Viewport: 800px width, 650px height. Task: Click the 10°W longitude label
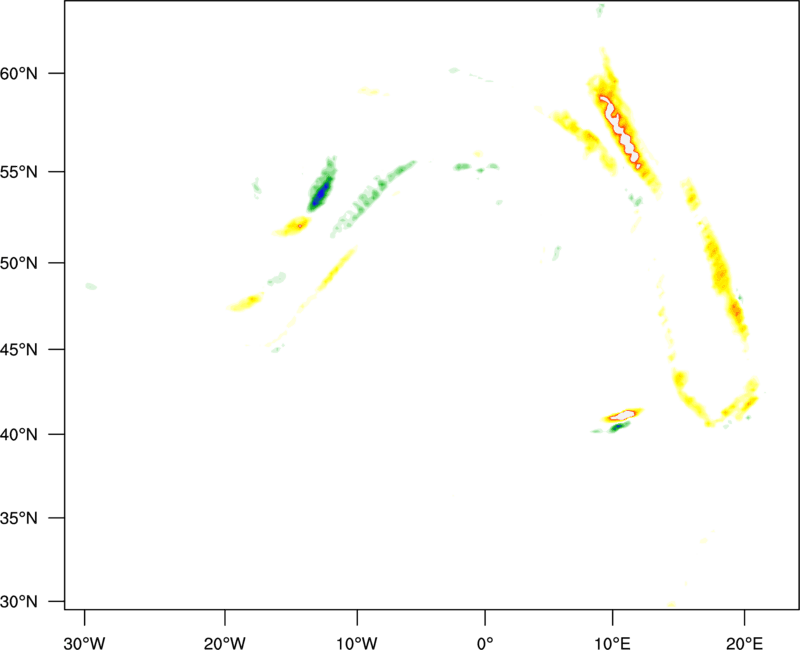click(357, 643)
